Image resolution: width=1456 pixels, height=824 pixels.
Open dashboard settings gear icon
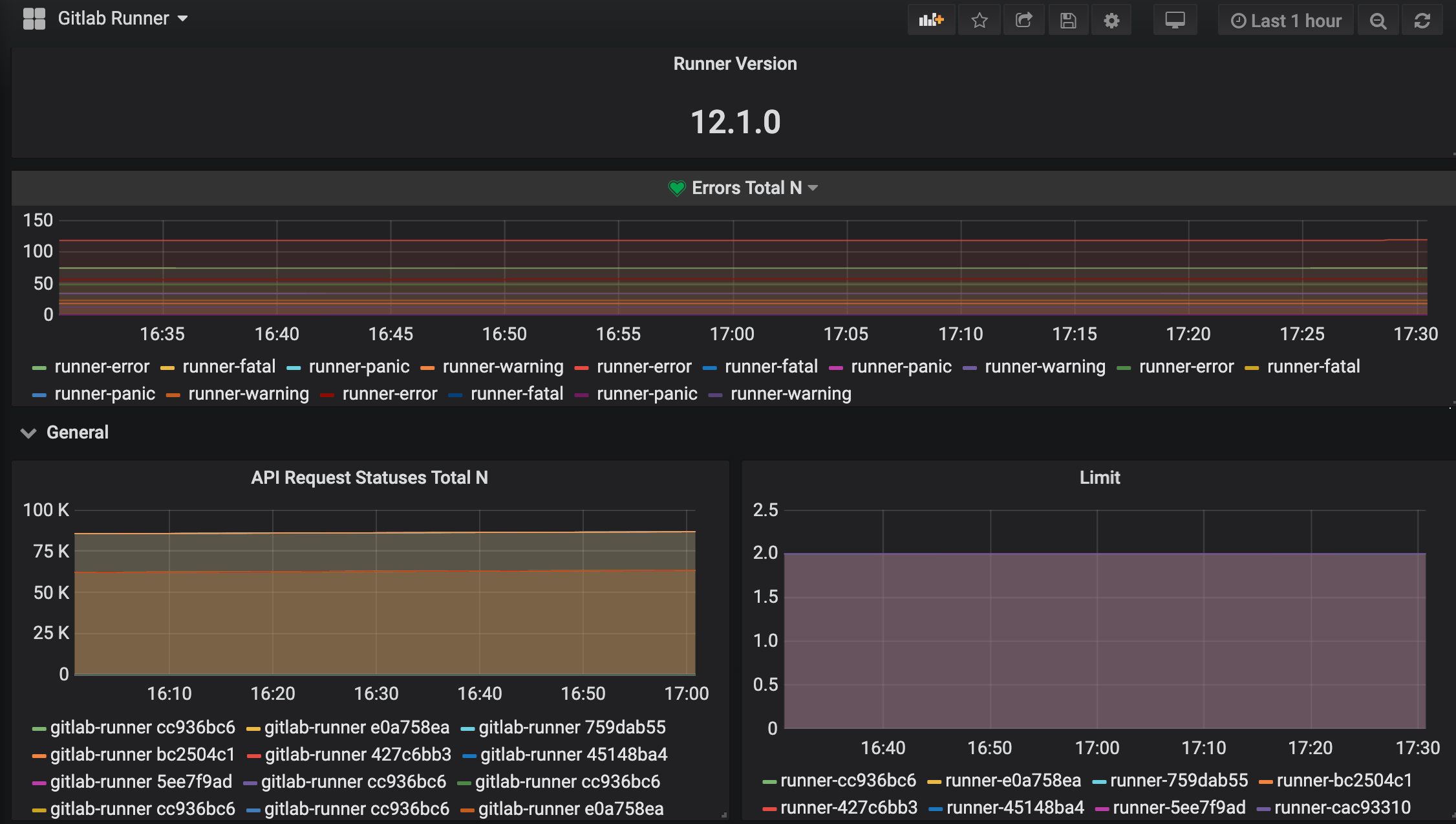pyautogui.click(x=1111, y=20)
